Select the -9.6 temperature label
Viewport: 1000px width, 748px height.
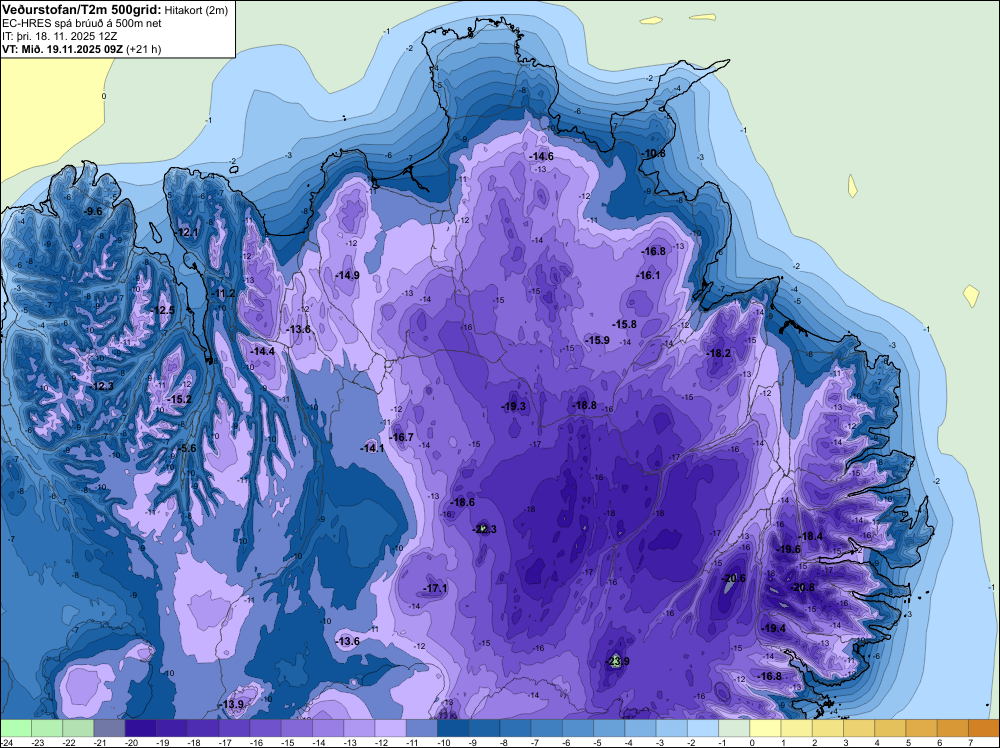[x=93, y=211]
